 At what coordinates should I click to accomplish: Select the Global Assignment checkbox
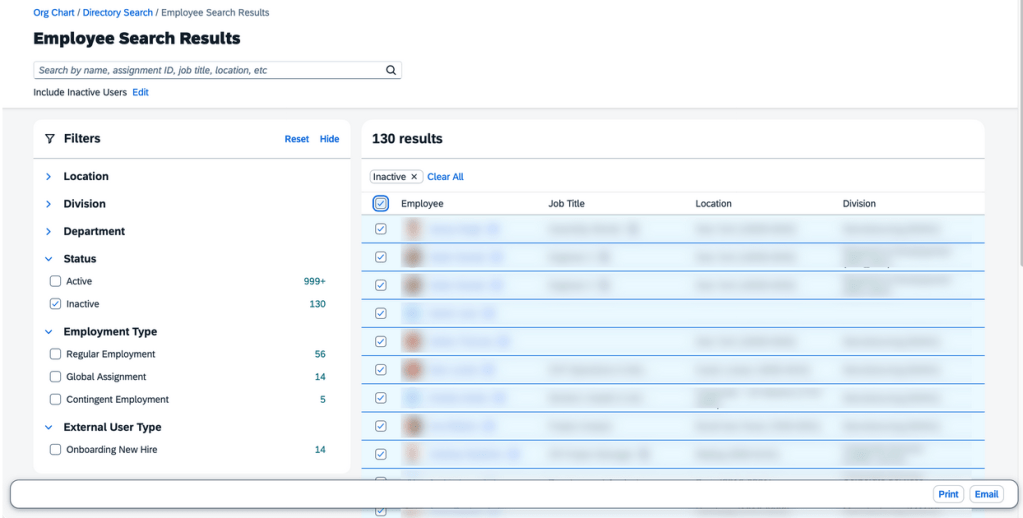point(56,377)
